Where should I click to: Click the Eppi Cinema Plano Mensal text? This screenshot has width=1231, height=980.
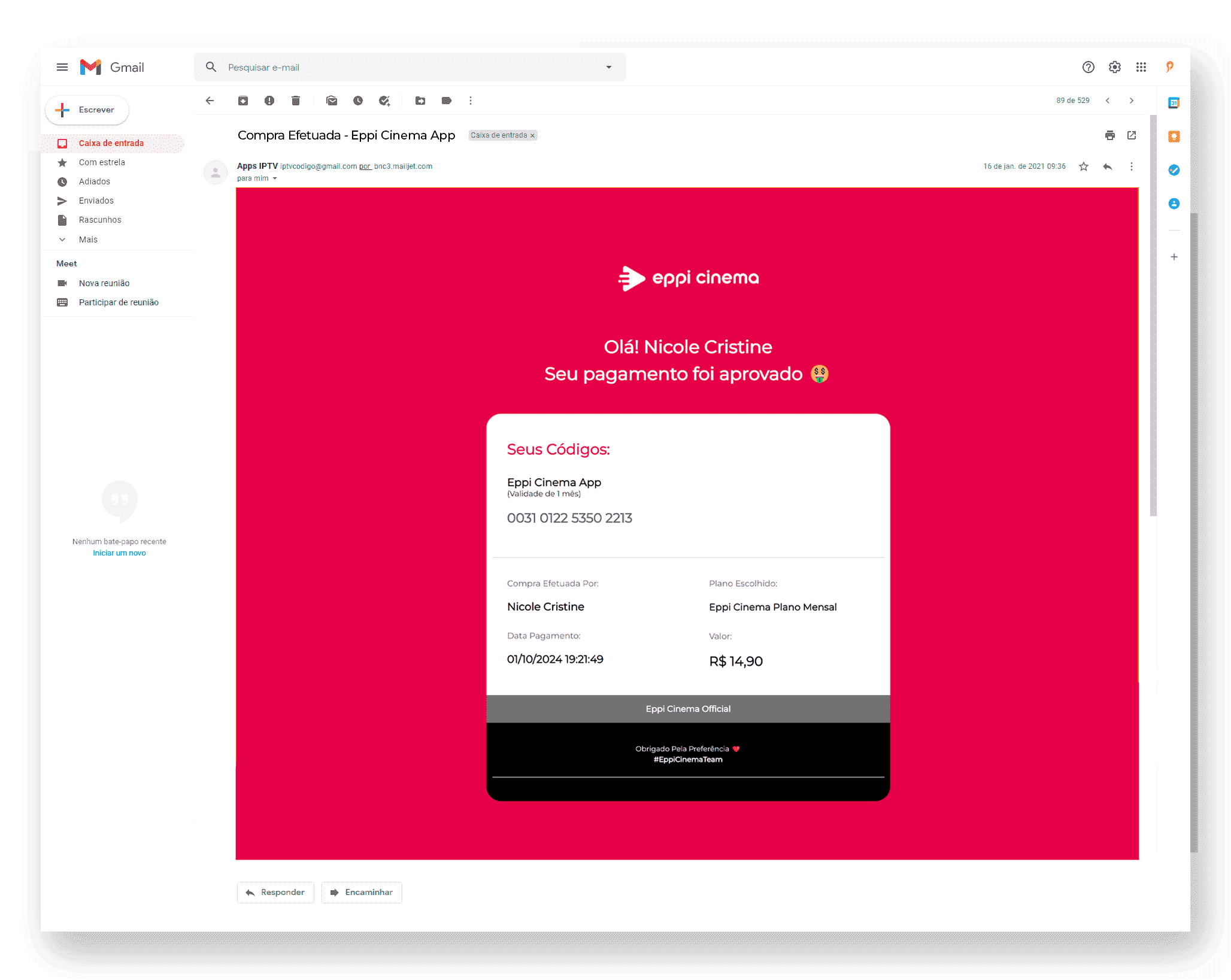pos(773,607)
